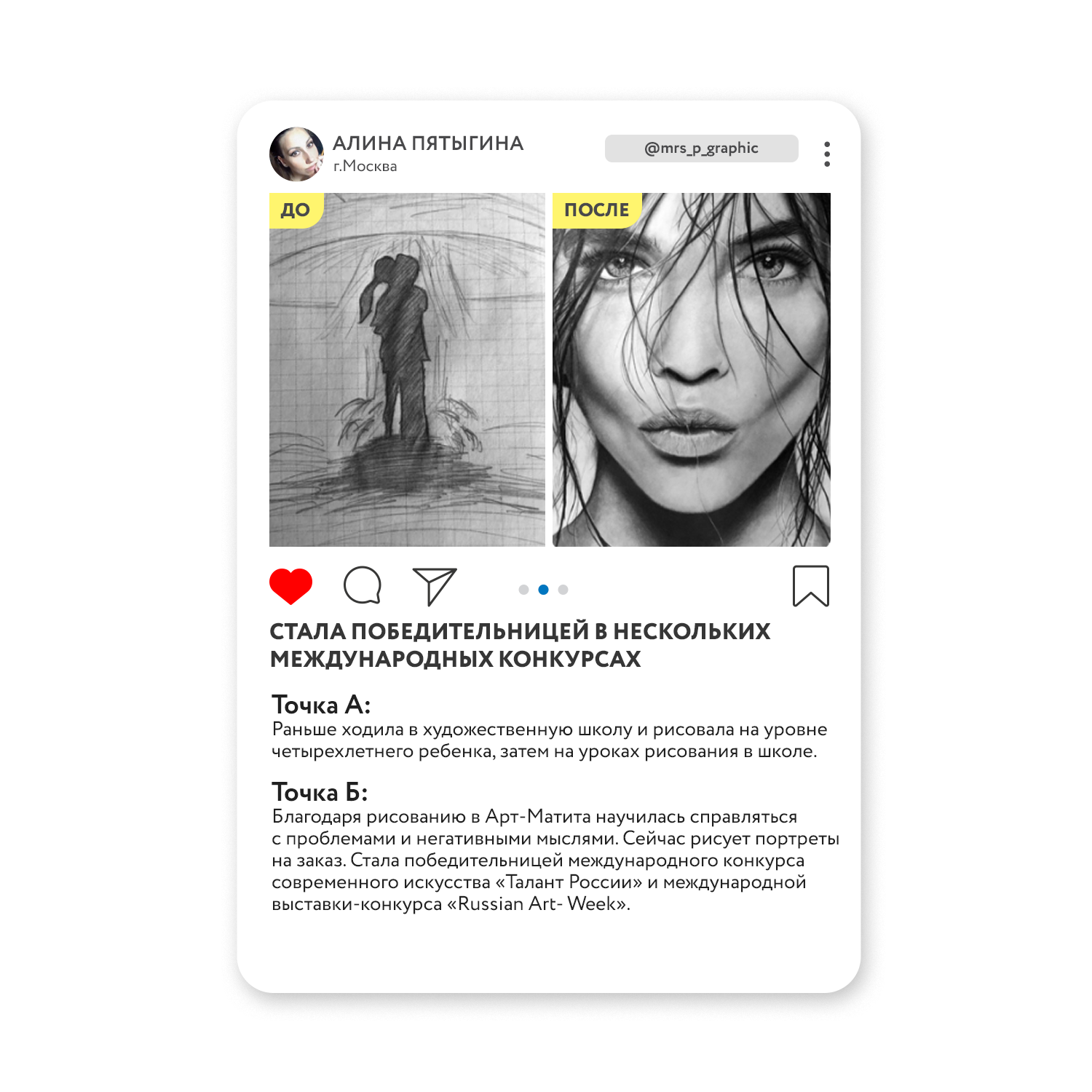
Task: Select the third carousel dot
Action: point(563,590)
